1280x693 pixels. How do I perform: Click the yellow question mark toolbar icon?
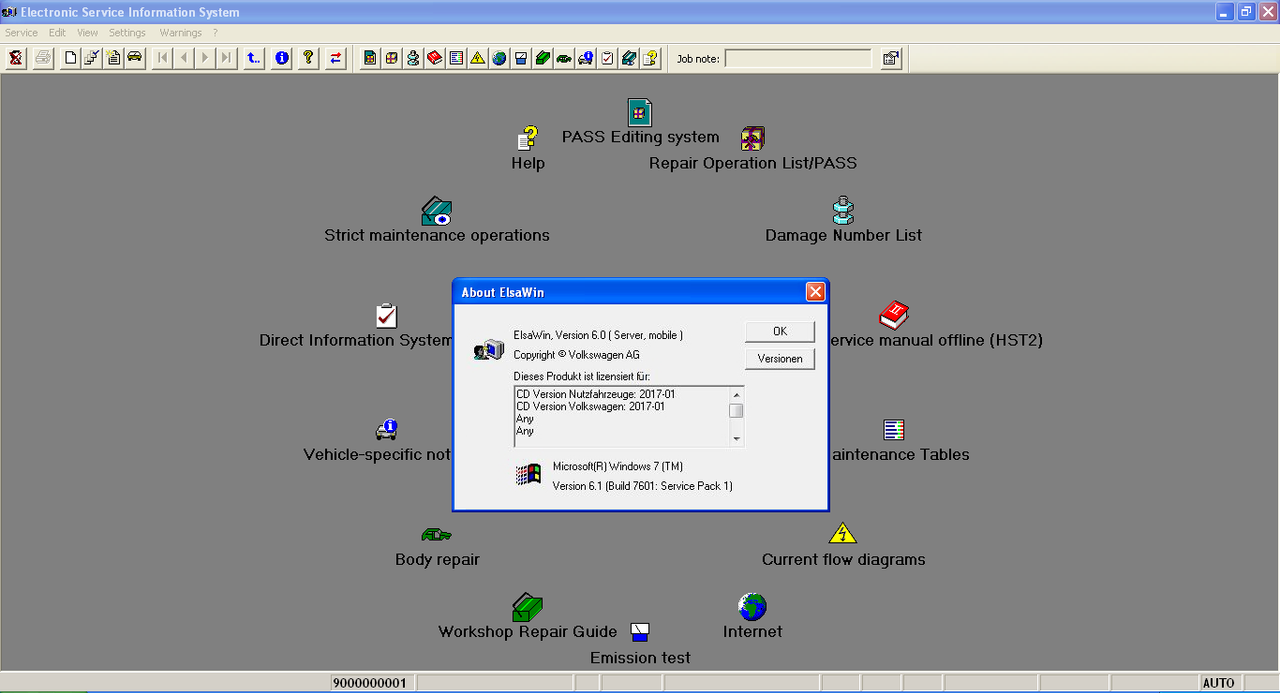pos(309,58)
